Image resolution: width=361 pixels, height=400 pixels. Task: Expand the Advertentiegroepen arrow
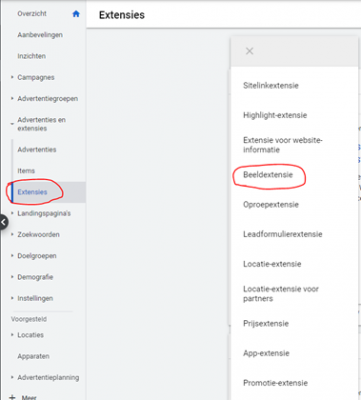[12, 99]
